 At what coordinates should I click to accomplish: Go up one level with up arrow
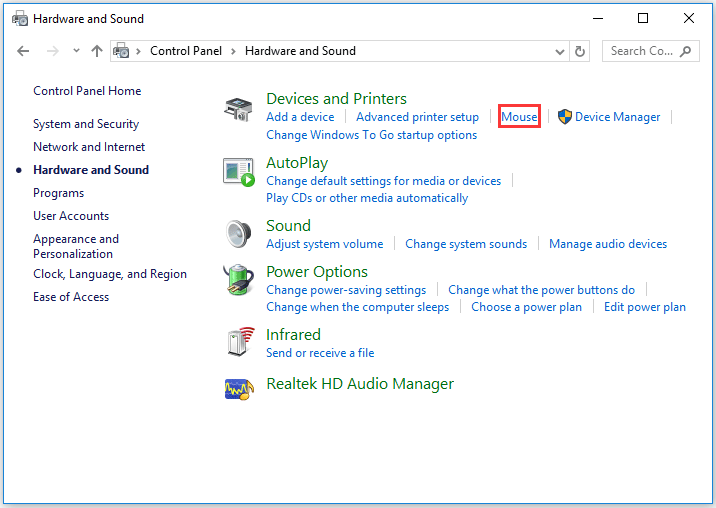[x=97, y=51]
